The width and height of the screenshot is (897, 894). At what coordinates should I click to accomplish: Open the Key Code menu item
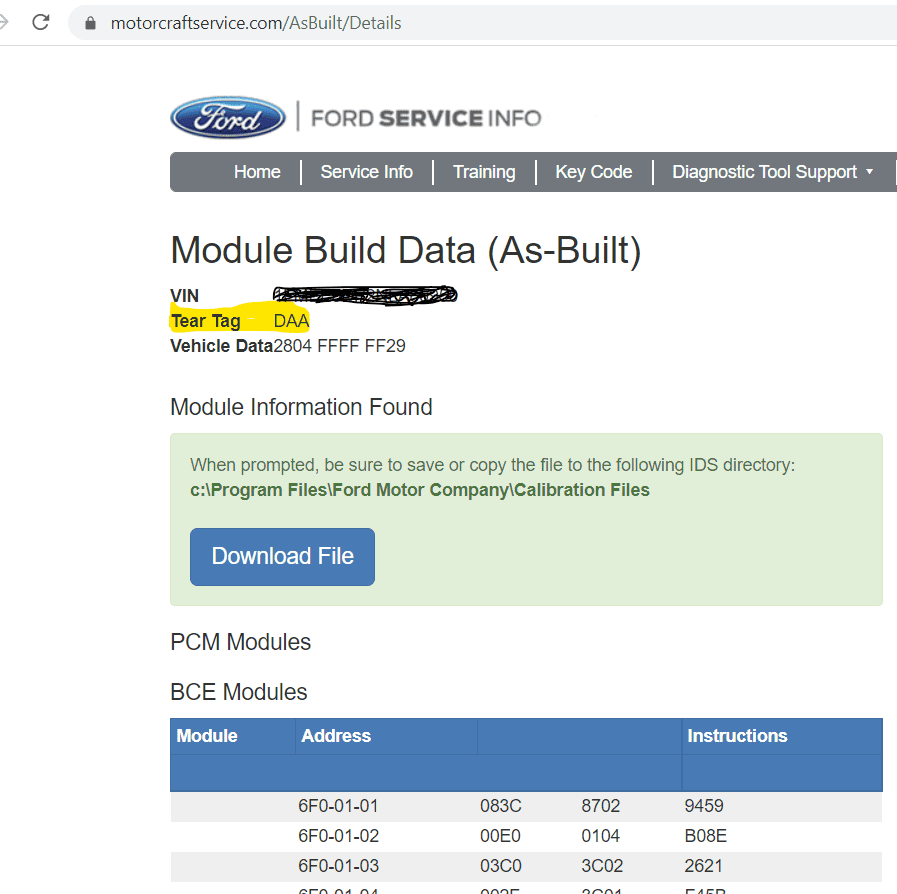click(593, 172)
